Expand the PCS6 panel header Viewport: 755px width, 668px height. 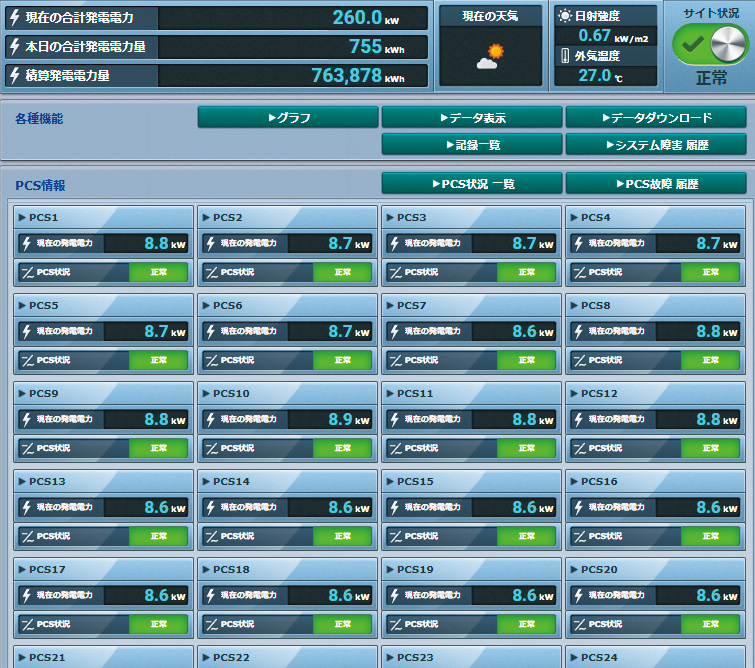point(287,305)
